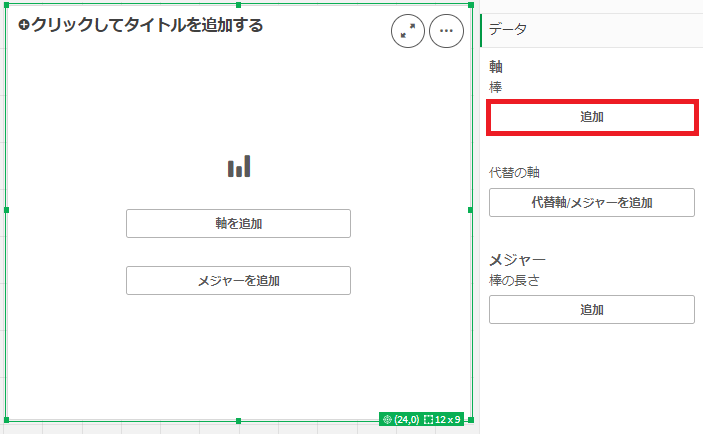Click 追加 under the メジャー section

(x=591, y=310)
